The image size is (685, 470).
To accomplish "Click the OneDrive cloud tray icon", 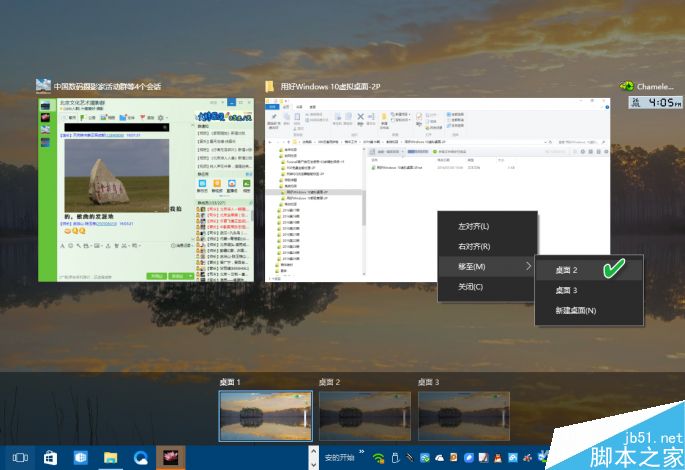I will tap(439, 458).
